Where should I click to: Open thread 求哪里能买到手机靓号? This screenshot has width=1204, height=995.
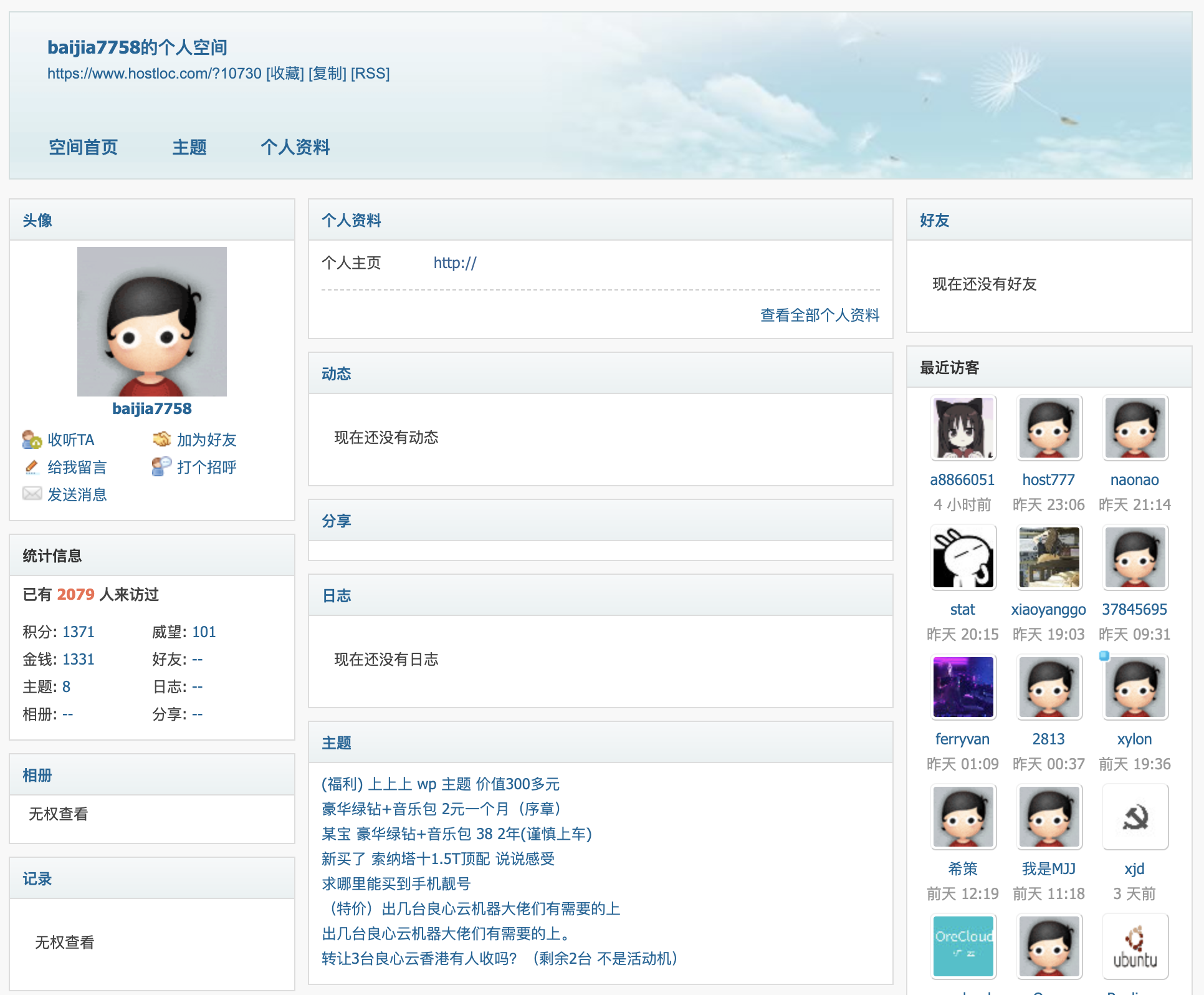click(x=396, y=883)
